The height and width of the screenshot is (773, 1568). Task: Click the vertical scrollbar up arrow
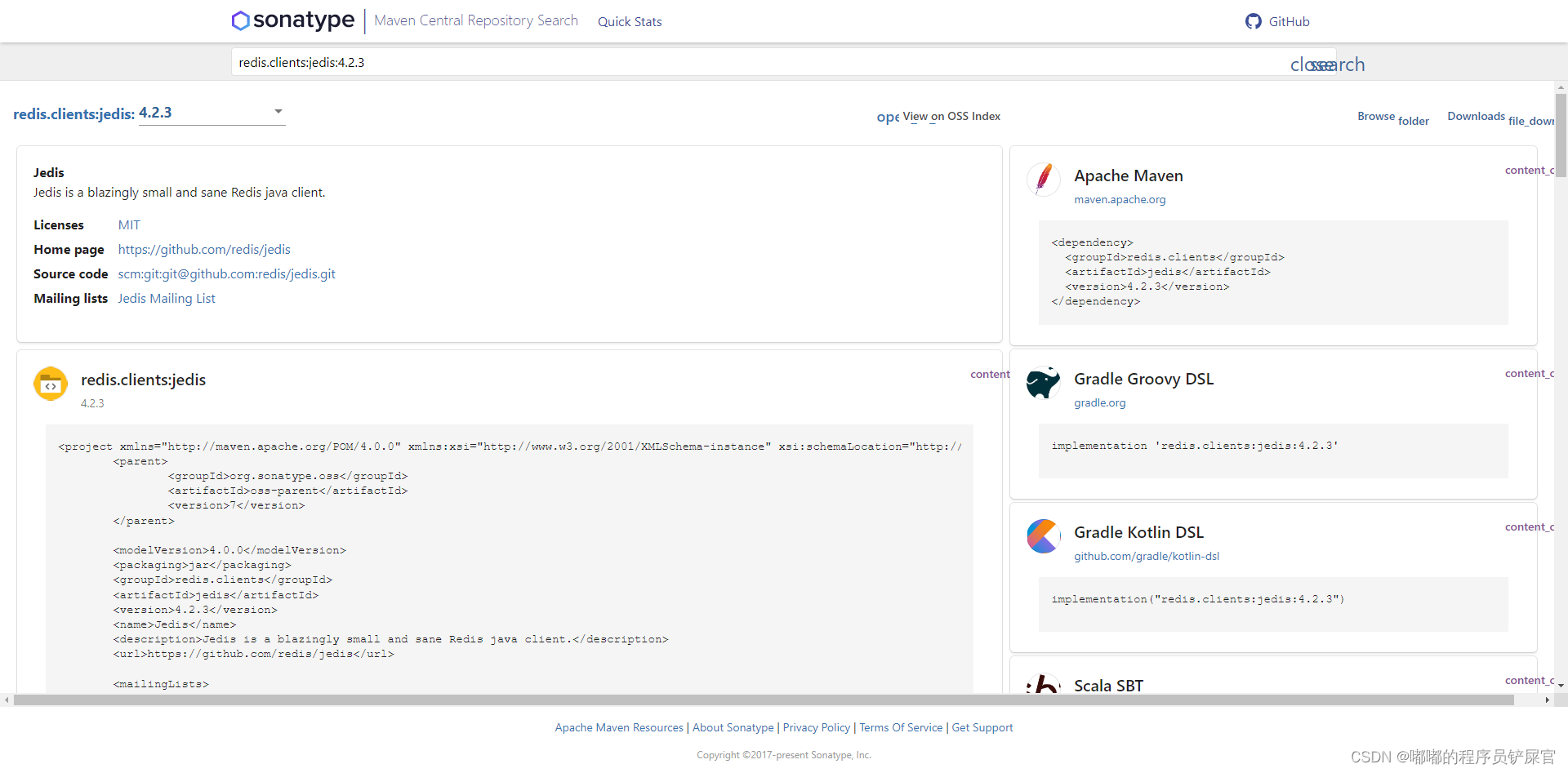pos(1561,87)
